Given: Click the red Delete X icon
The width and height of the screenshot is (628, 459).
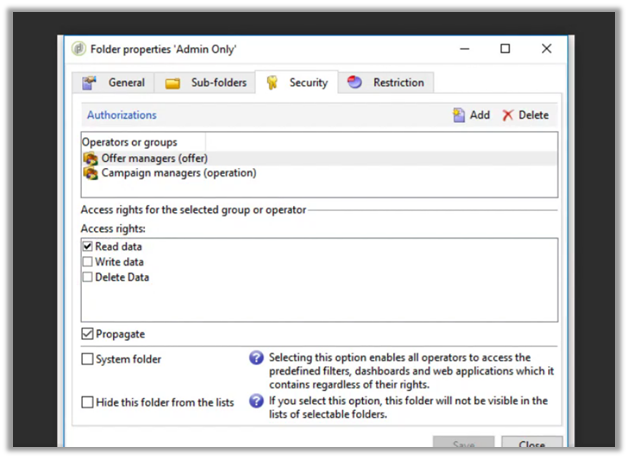Looking at the screenshot, I should point(508,115).
